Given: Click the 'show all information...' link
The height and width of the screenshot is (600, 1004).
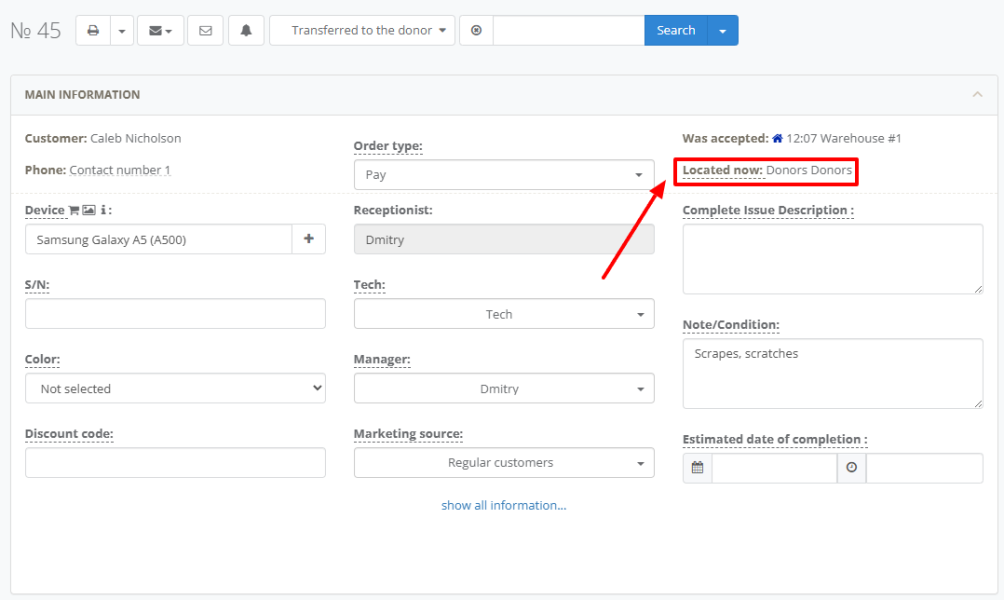Looking at the screenshot, I should coord(504,505).
